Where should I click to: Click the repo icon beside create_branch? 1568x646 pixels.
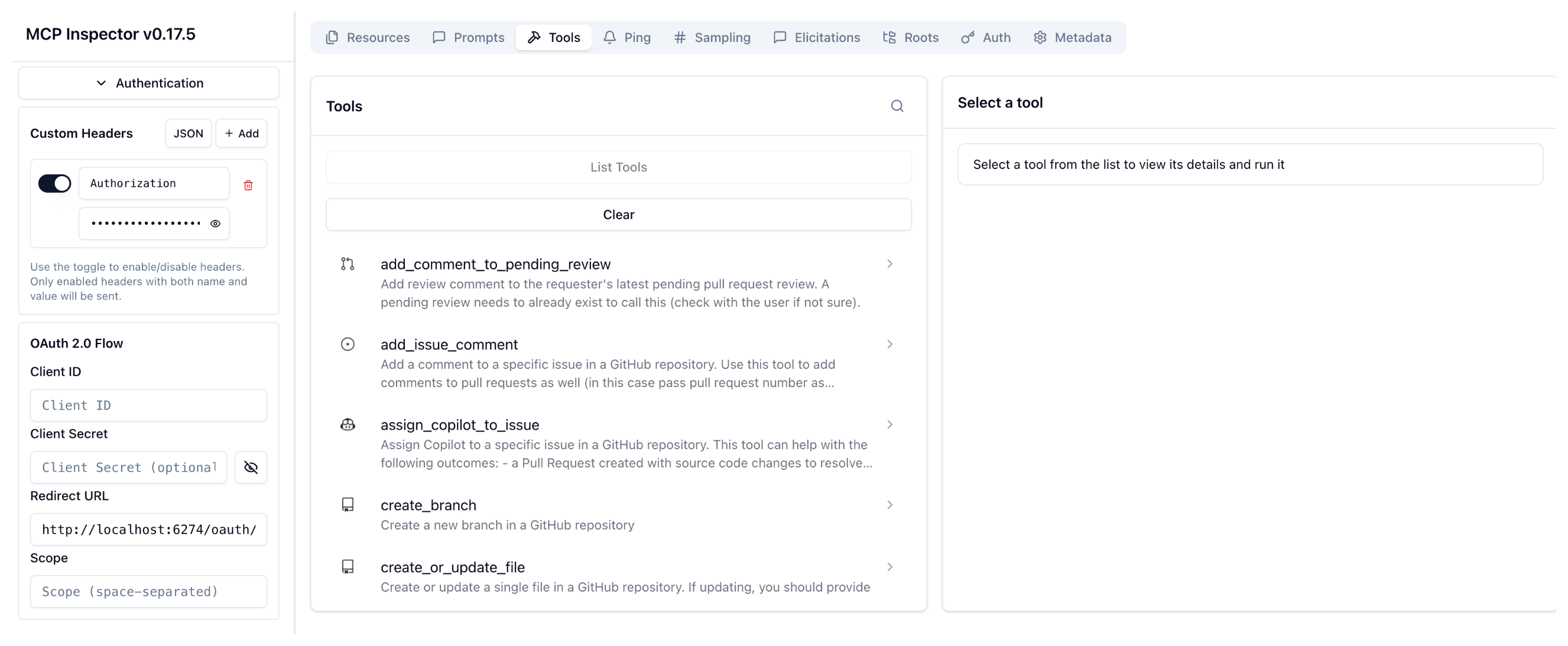348,505
